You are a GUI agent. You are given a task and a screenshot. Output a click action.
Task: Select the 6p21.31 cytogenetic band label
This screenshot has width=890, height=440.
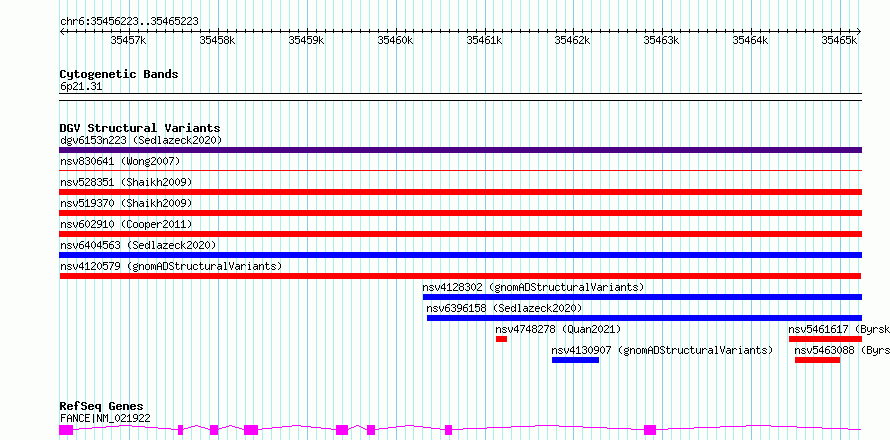pos(81,87)
